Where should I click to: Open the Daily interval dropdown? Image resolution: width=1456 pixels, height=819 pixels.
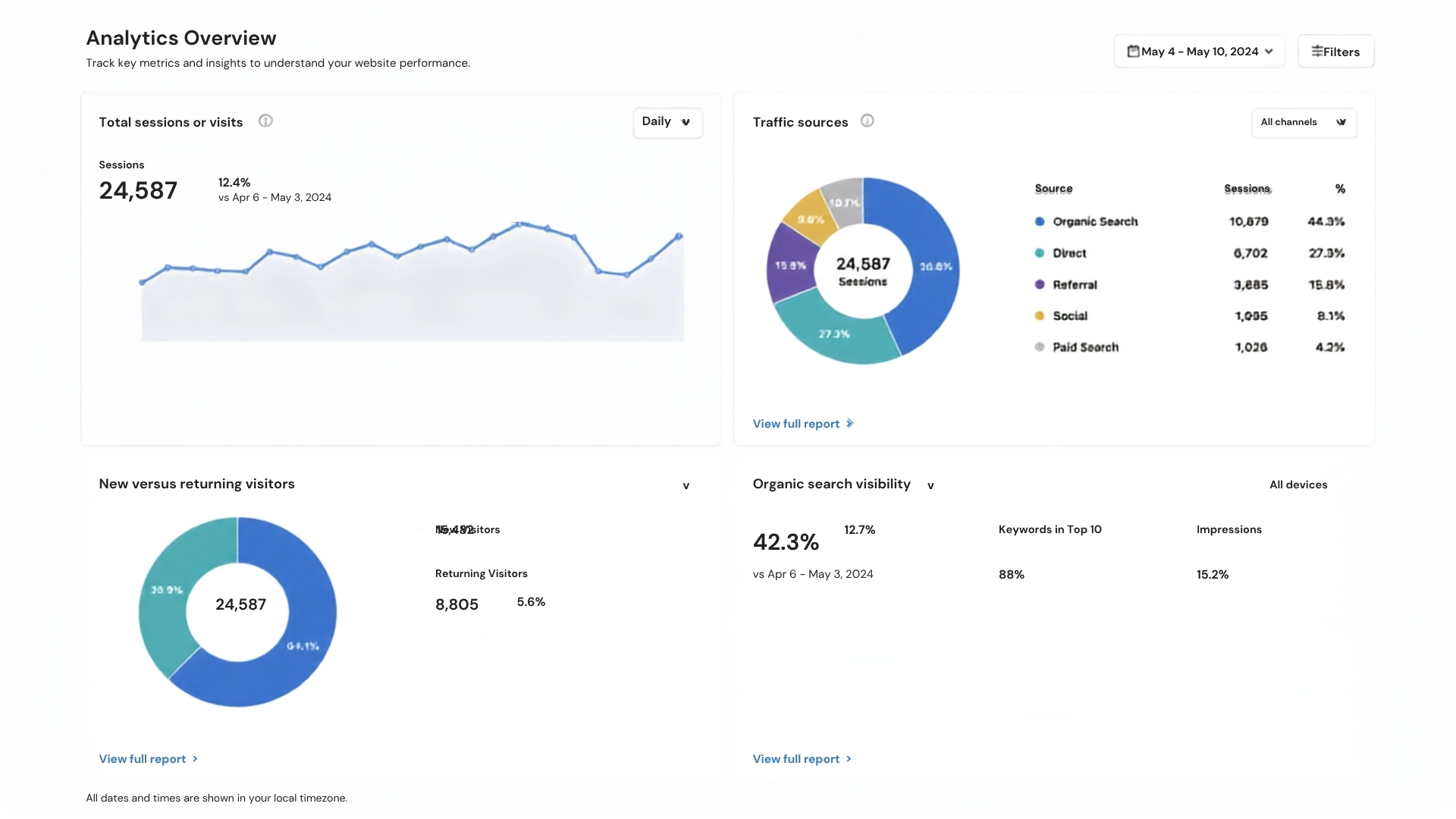coord(667,122)
